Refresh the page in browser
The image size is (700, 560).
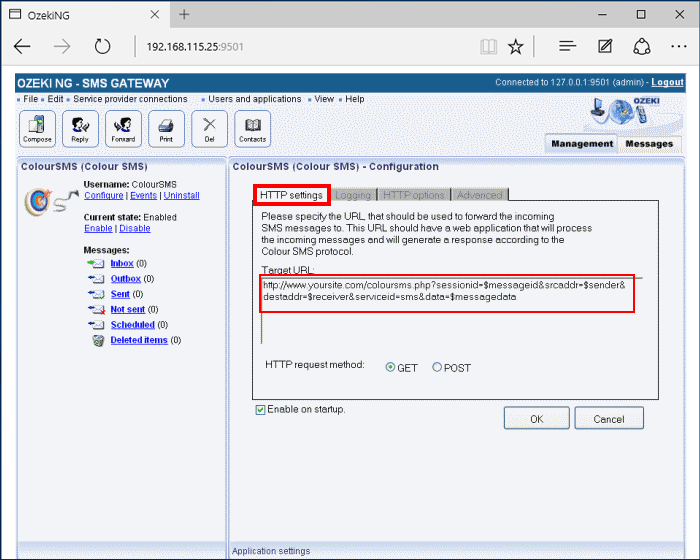point(102,46)
